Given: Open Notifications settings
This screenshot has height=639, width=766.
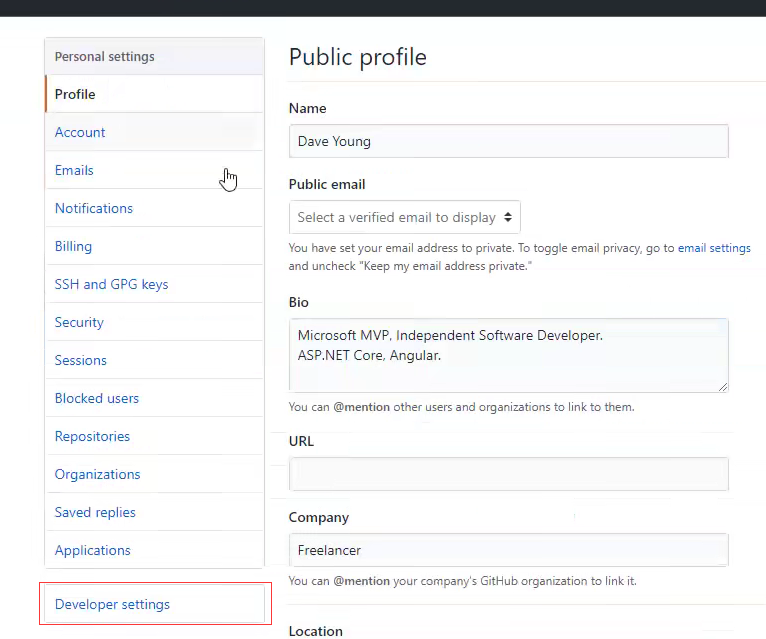Looking at the screenshot, I should 94,208.
